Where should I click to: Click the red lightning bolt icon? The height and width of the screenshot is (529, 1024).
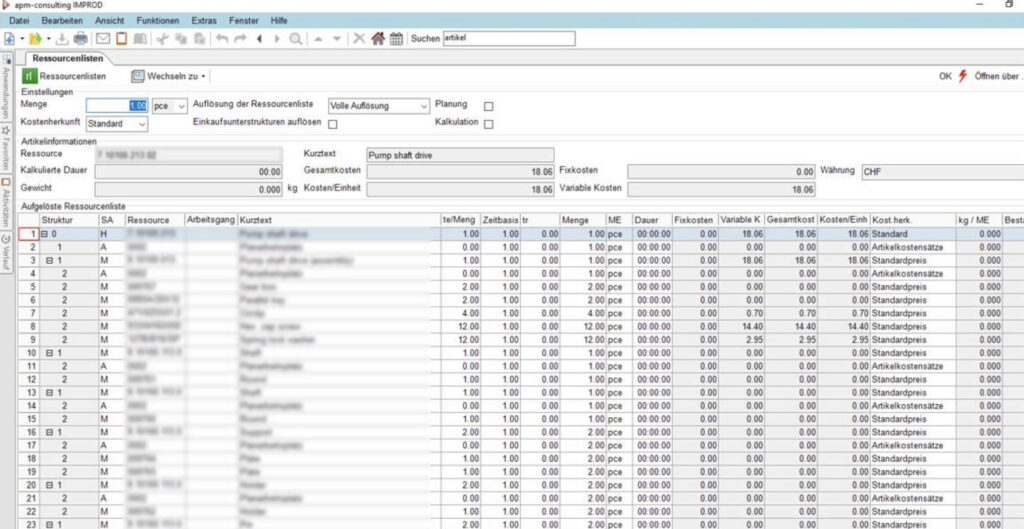click(963, 76)
